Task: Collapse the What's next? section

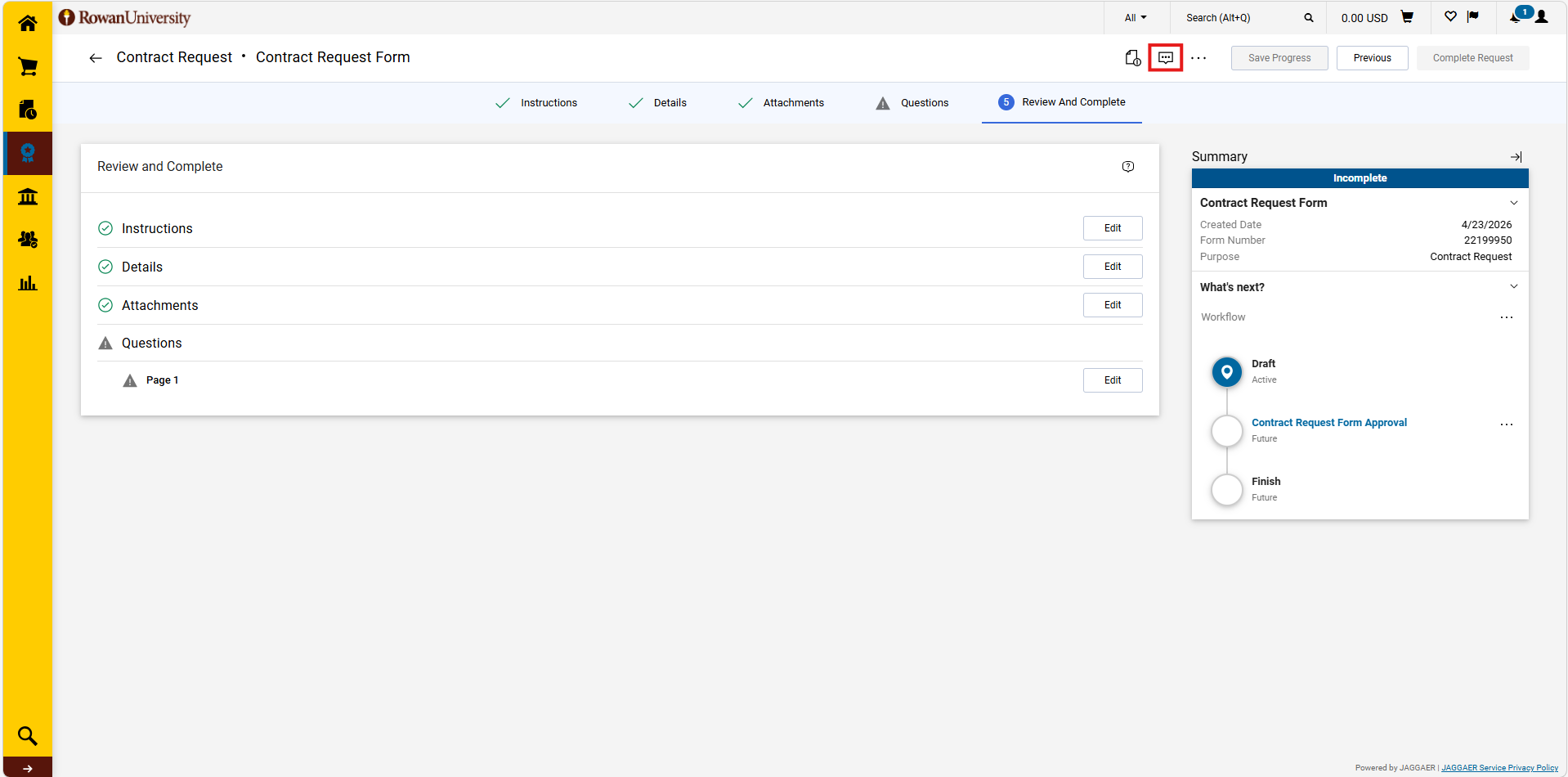Action: pyautogui.click(x=1513, y=286)
